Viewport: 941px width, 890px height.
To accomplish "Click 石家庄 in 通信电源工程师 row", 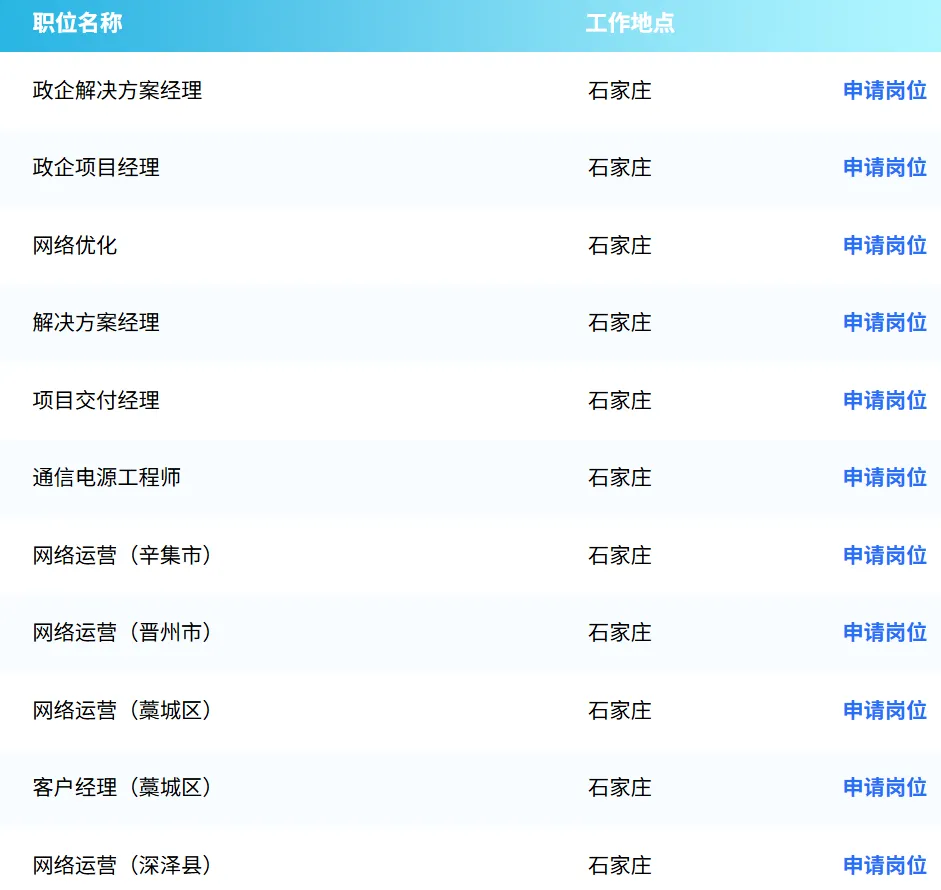I will (620, 478).
